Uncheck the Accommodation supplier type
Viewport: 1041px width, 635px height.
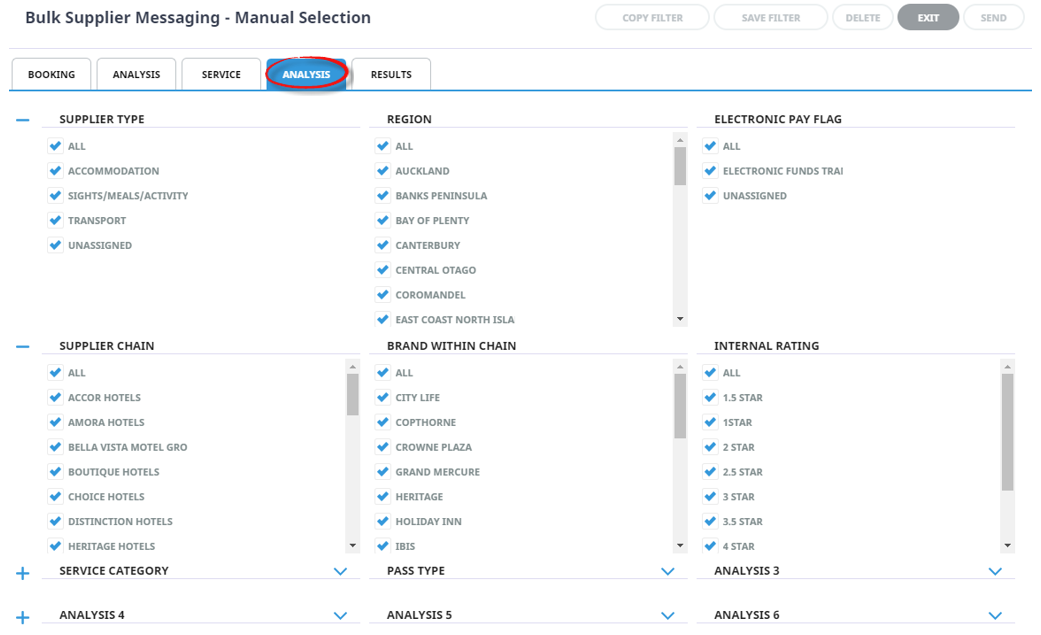(x=56, y=171)
